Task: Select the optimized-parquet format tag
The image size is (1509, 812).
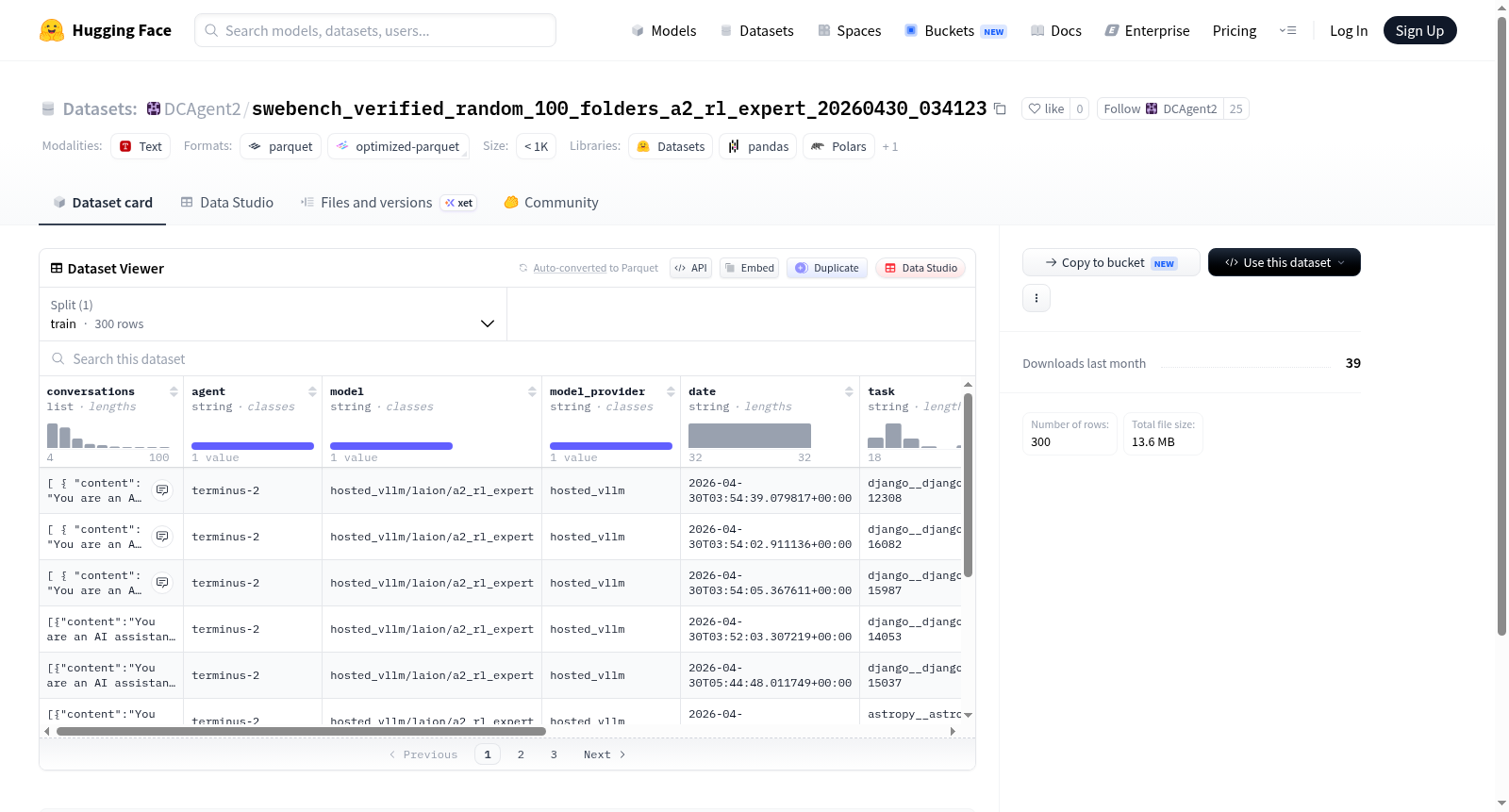Action: 398,146
